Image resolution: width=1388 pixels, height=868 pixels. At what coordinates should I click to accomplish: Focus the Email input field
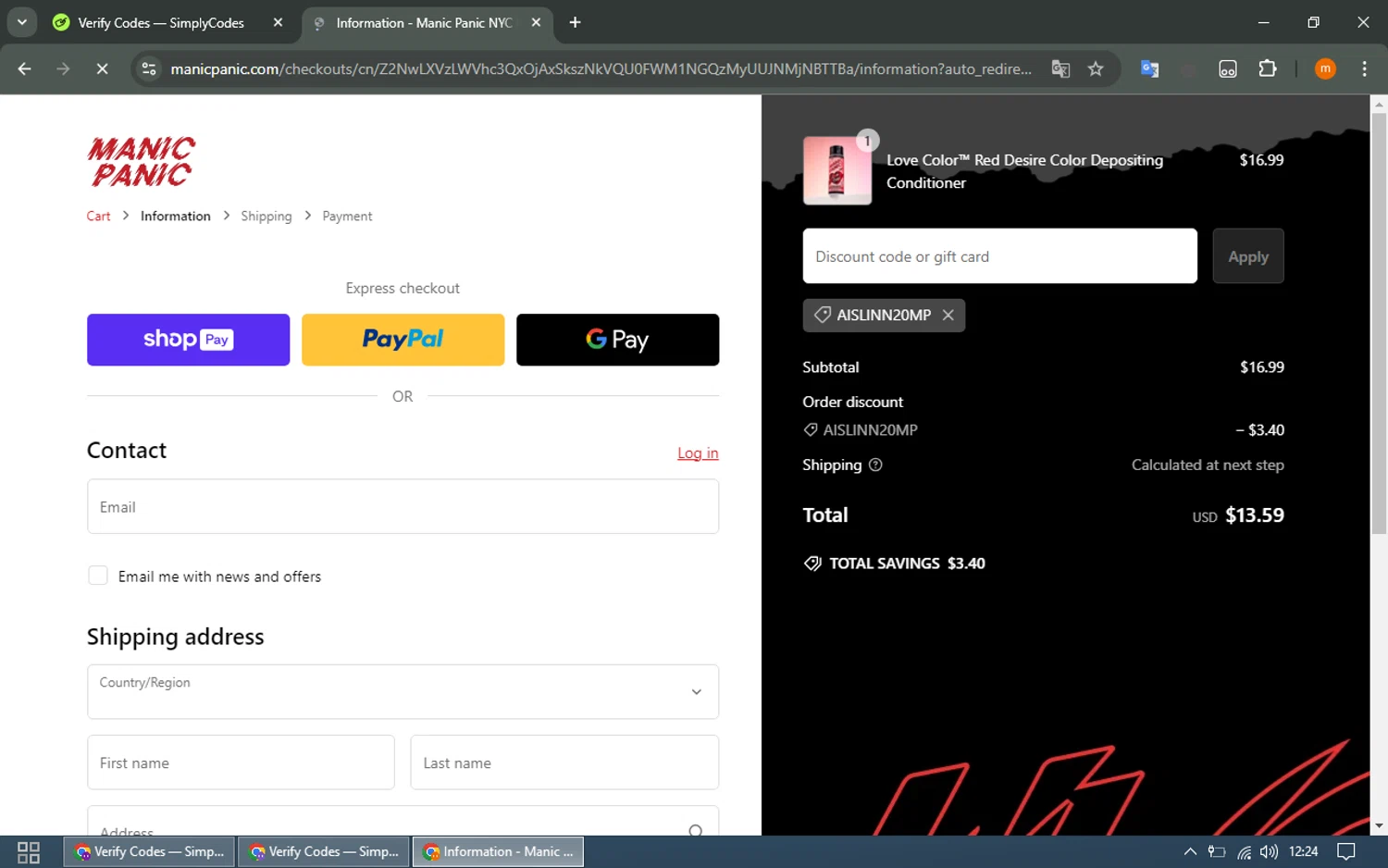click(403, 506)
